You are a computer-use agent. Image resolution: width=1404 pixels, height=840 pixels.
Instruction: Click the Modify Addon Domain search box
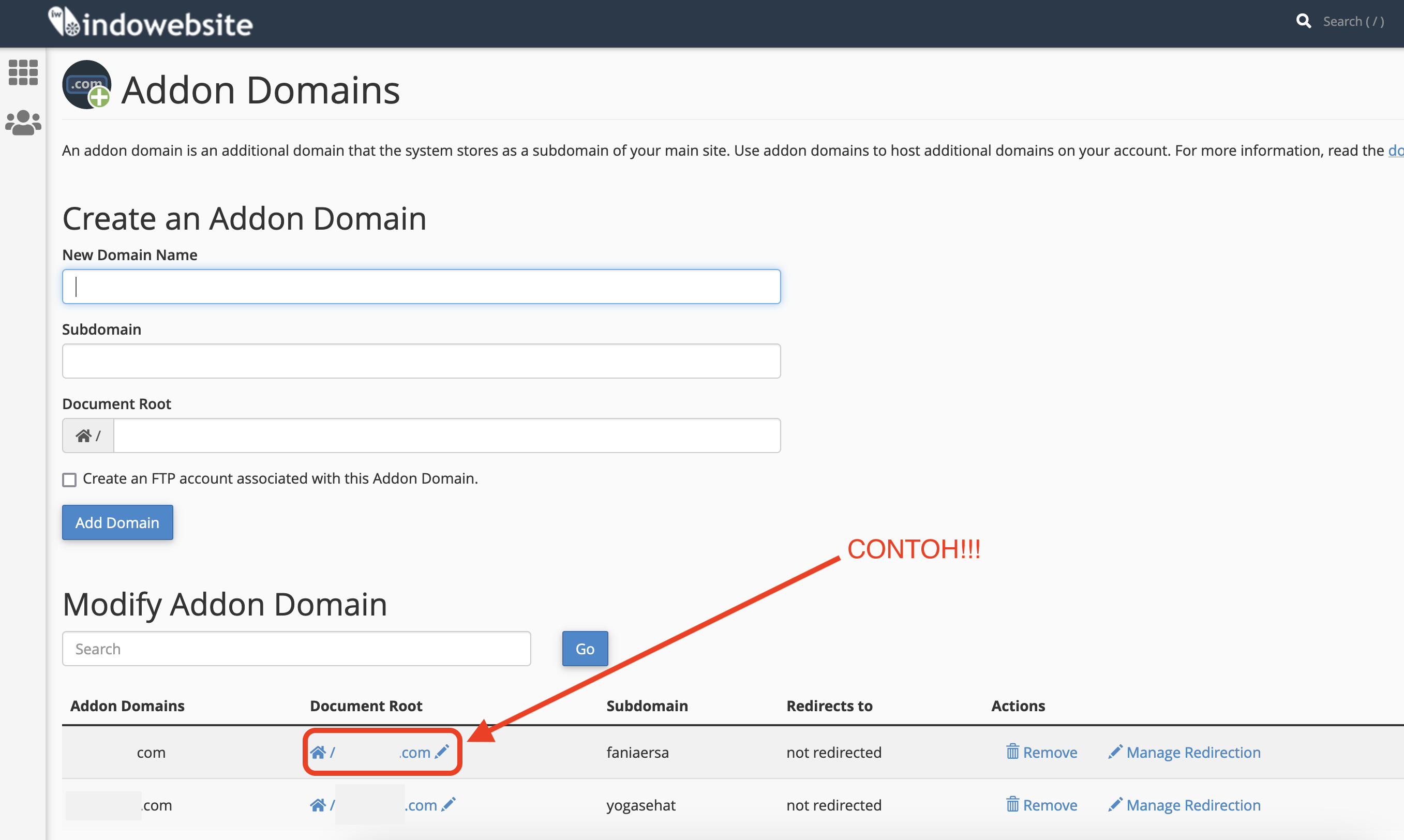296,649
